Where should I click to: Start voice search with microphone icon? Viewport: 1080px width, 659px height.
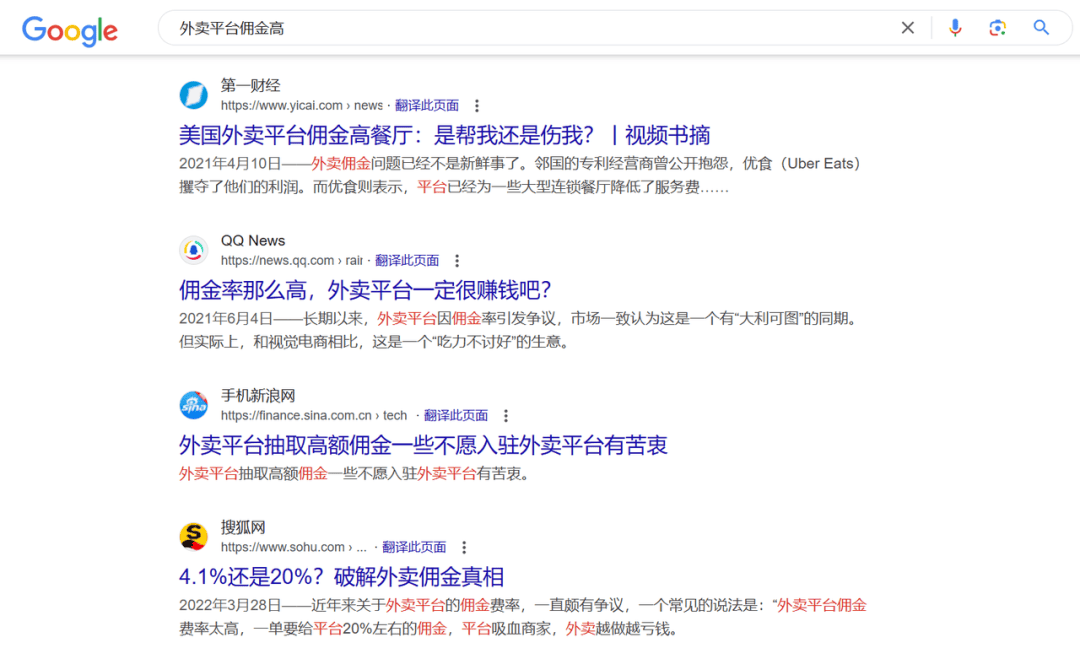955,28
